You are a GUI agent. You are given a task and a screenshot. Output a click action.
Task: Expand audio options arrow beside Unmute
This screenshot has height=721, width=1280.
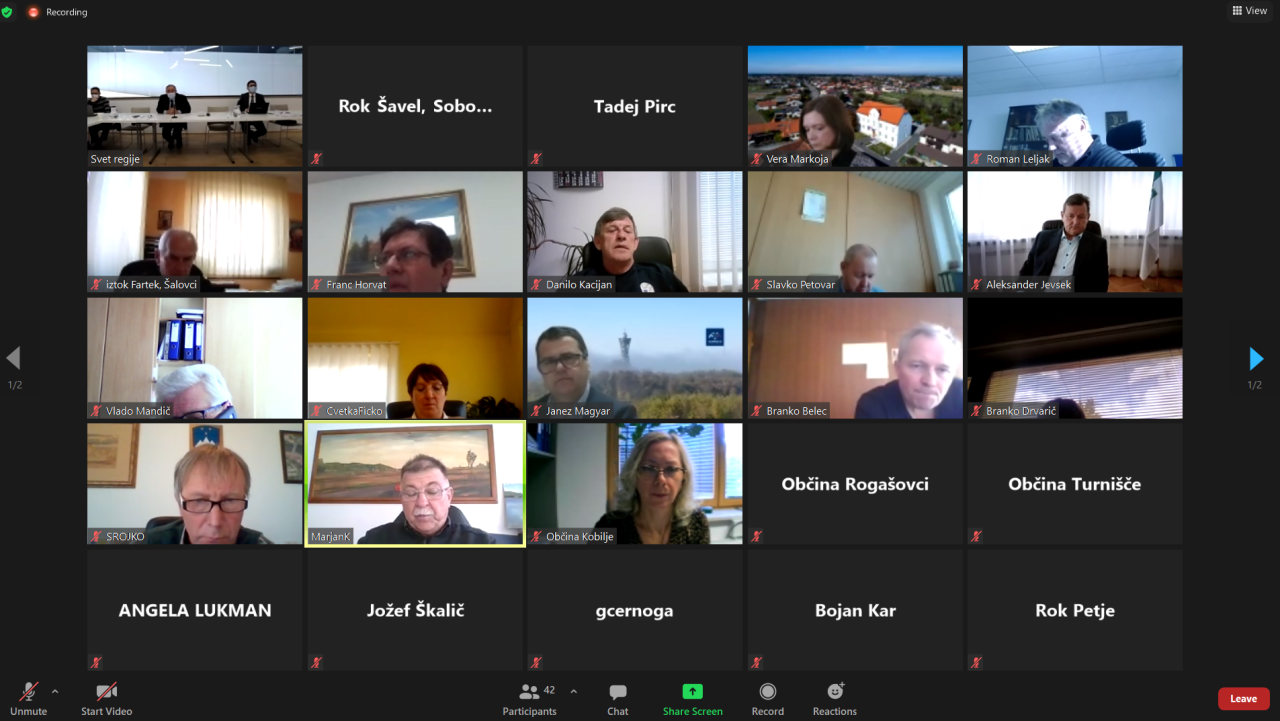tap(55, 691)
